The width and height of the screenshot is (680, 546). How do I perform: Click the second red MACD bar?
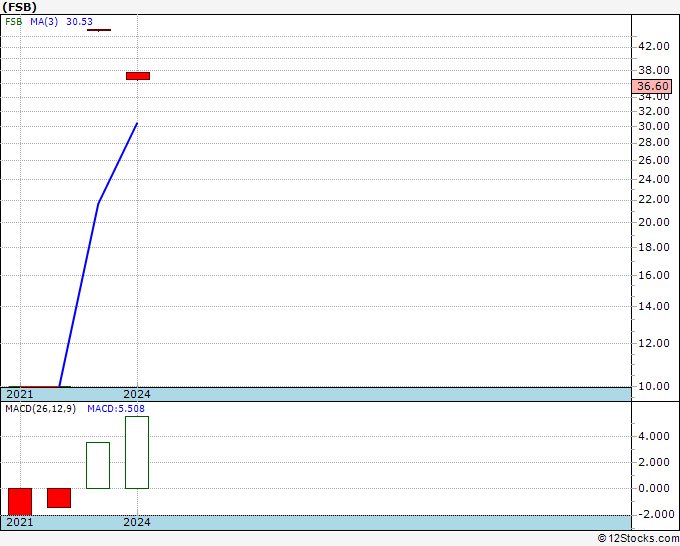pos(59,498)
